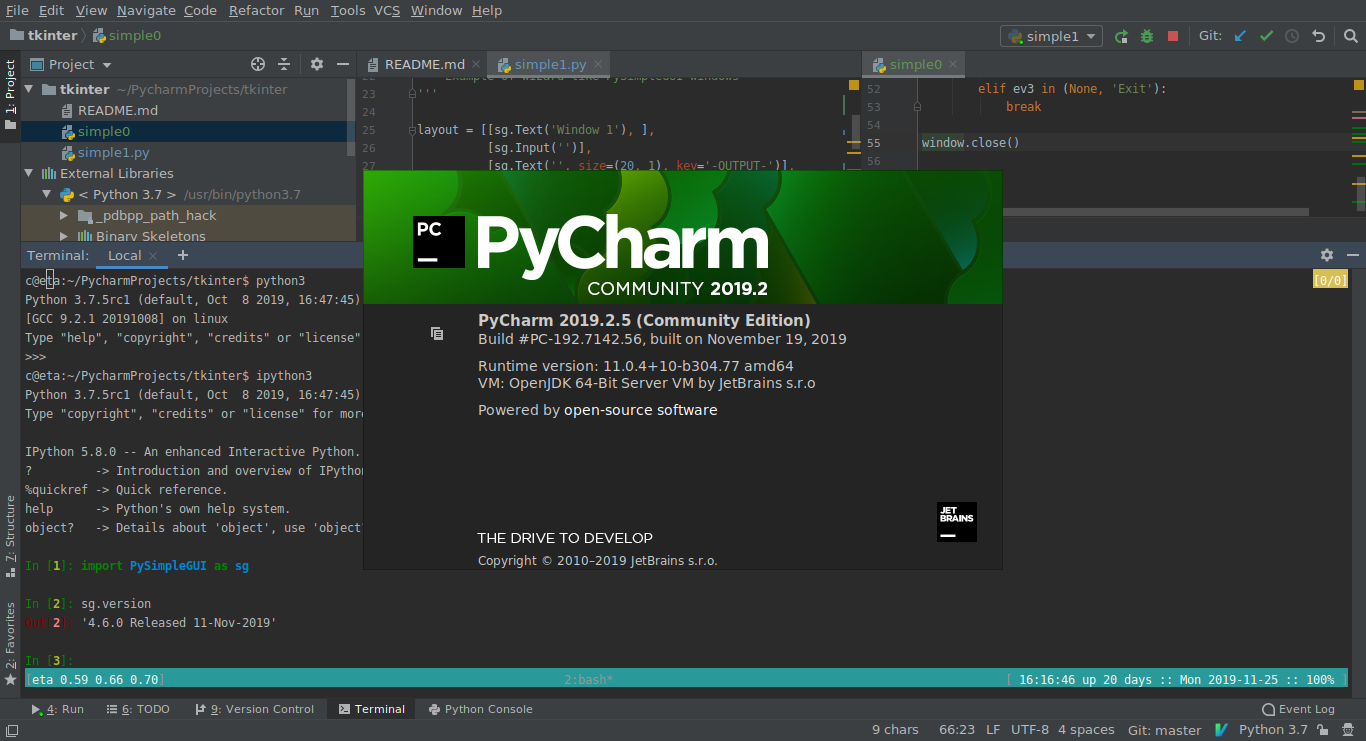Collapse the External Libraries node
The width and height of the screenshot is (1366, 741).
point(29,173)
